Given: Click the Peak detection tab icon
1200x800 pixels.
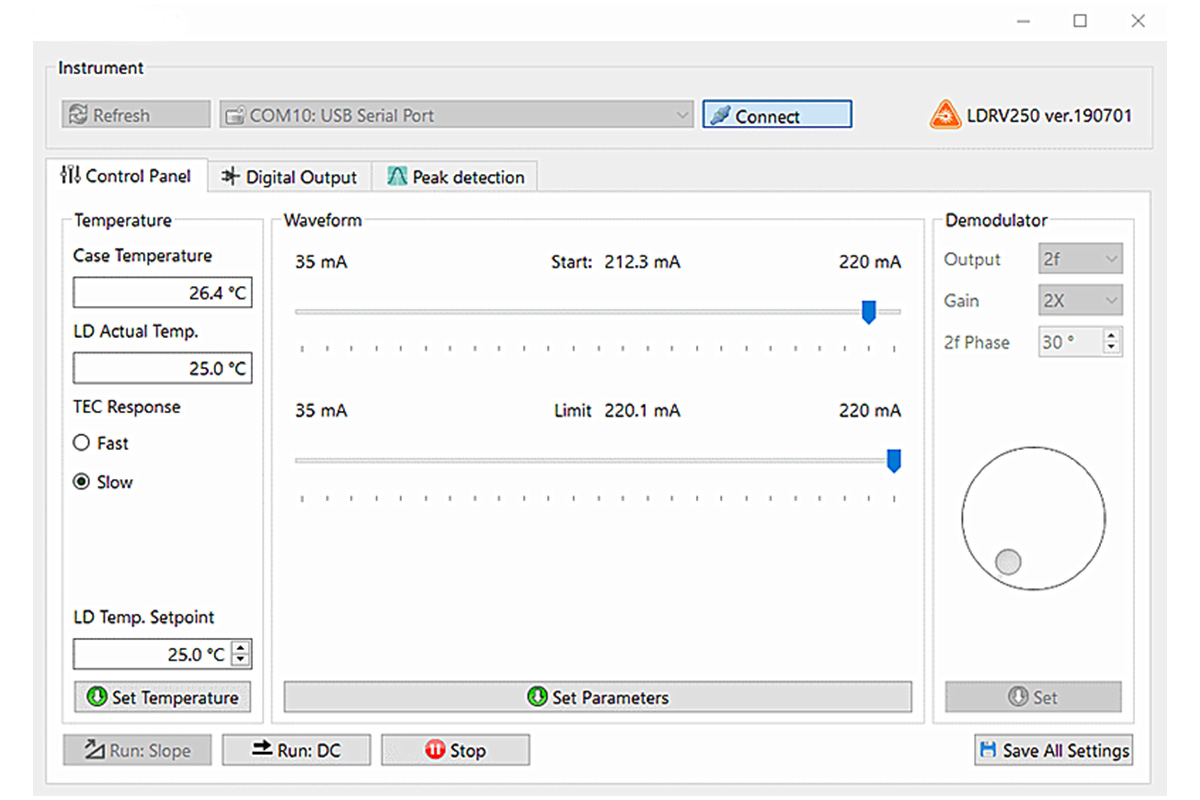Looking at the screenshot, I should pos(397,177).
